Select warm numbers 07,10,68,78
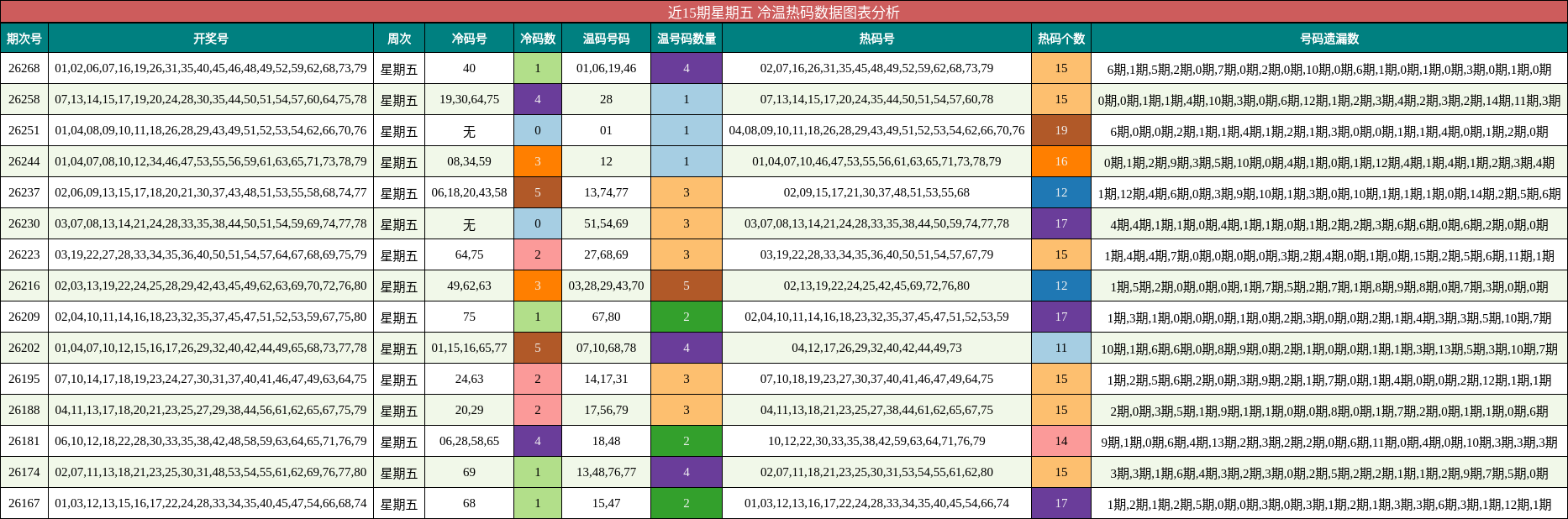1568x519 pixels. pyautogui.click(x=606, y=348)
